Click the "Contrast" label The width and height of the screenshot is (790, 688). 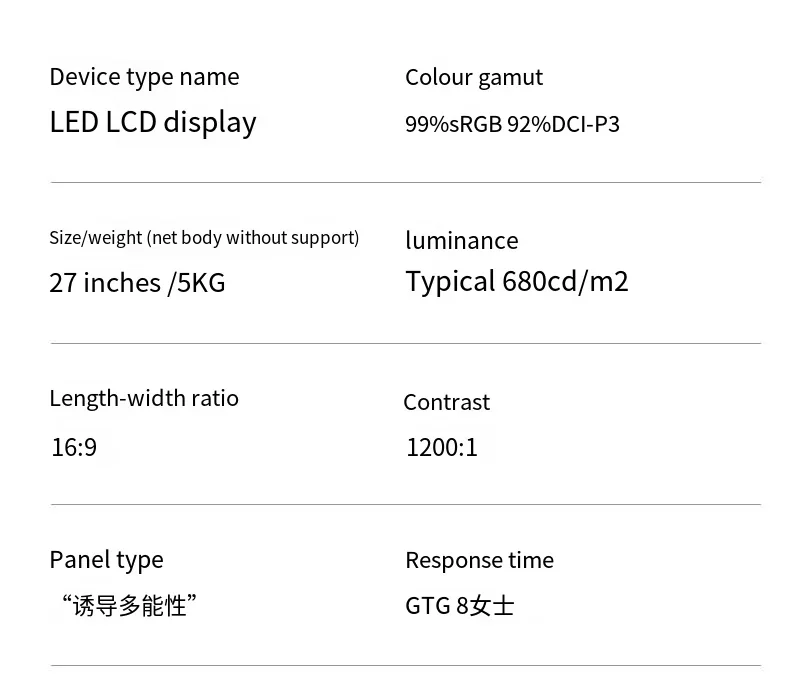pos(446,402)
